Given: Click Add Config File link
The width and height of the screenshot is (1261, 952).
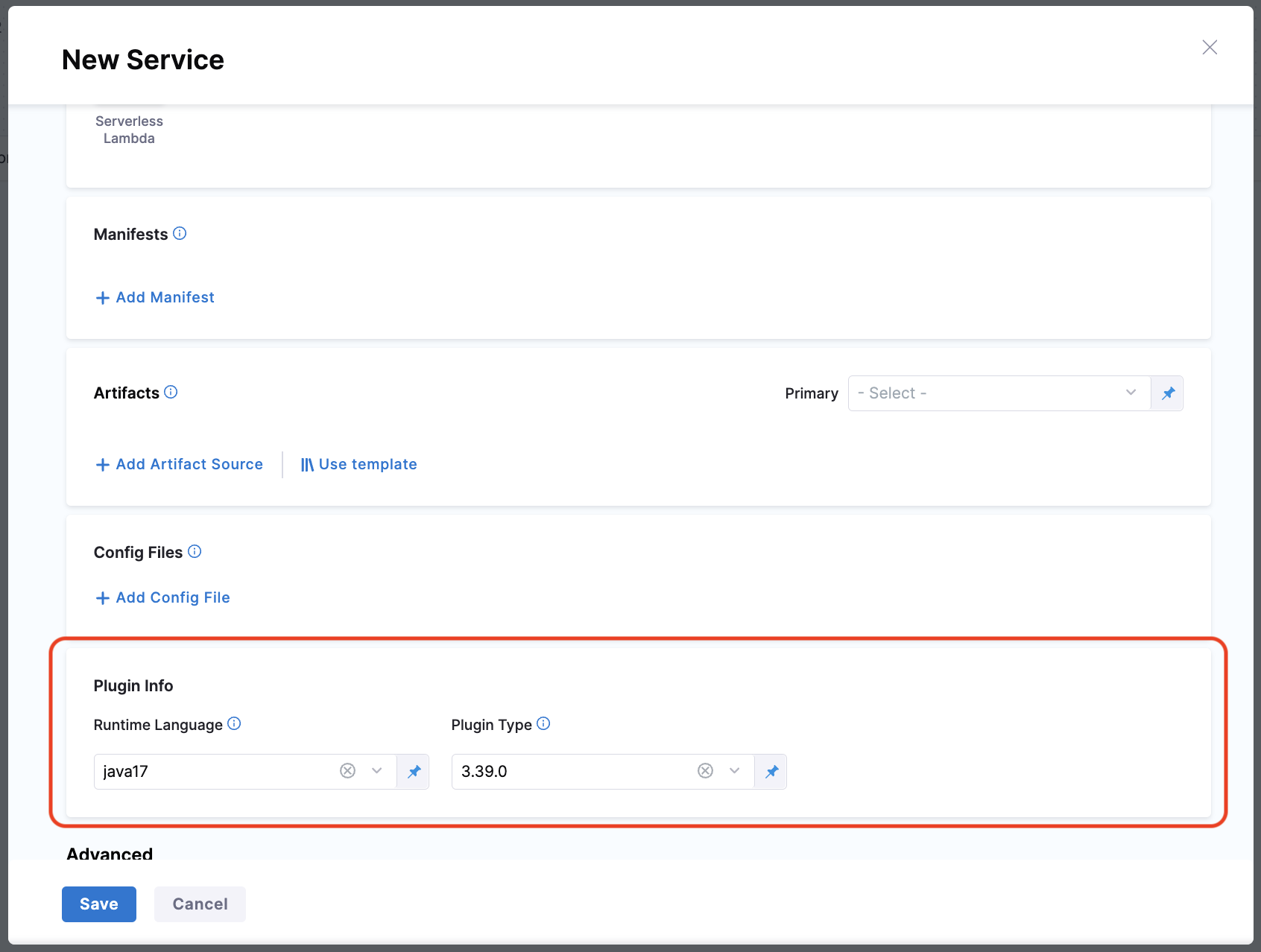Looking at the screenshot, I should tap(163, 598).
